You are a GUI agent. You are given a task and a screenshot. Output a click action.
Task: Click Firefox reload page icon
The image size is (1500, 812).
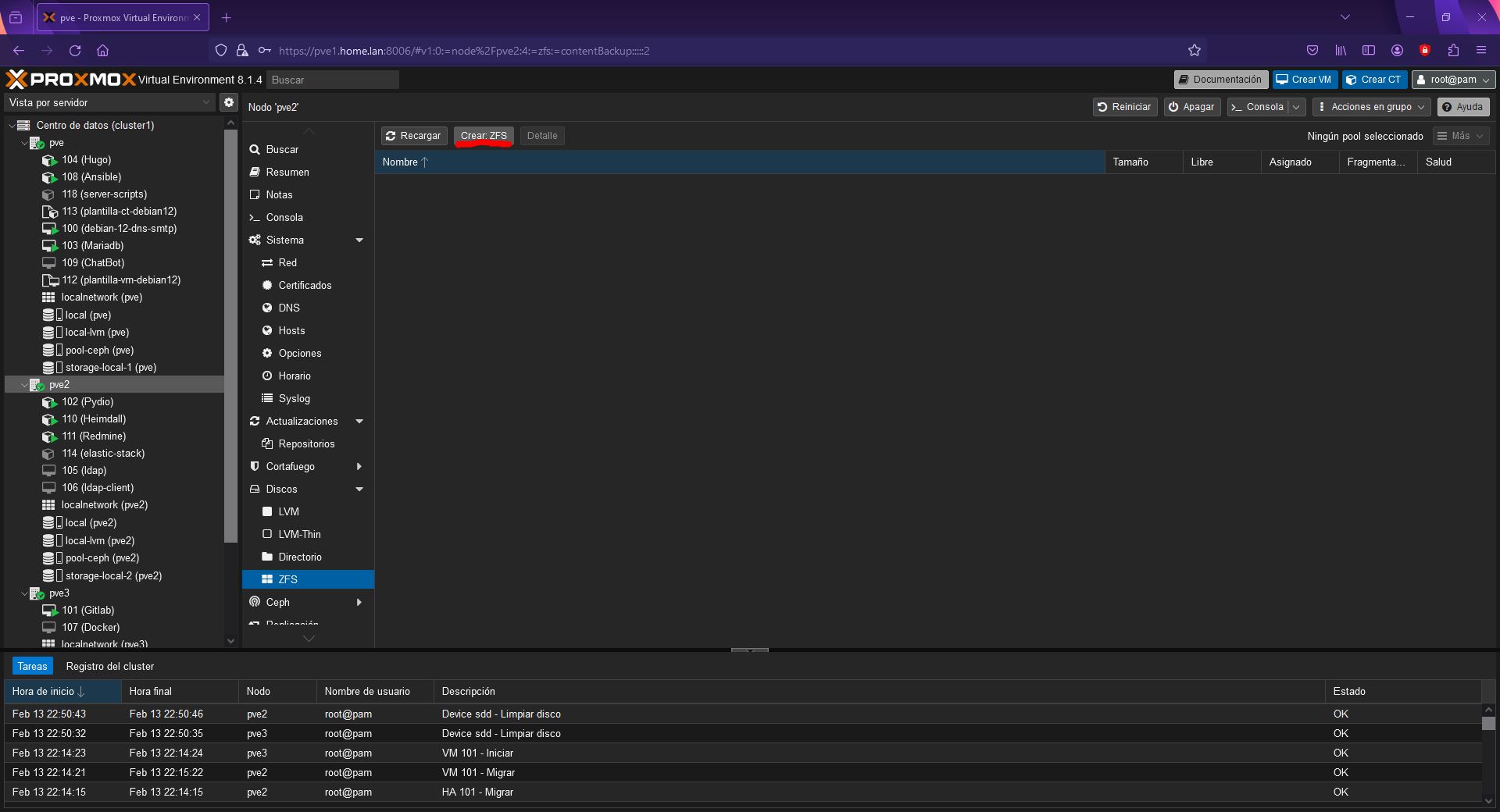[75, 51]
